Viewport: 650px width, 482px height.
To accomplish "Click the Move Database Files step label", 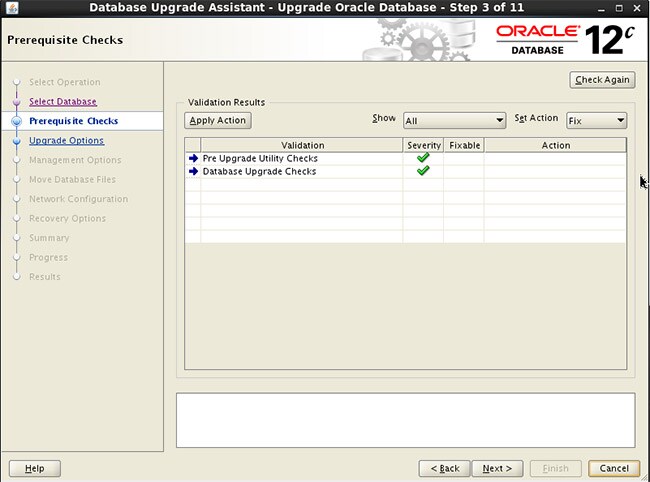I will point(73,179).
